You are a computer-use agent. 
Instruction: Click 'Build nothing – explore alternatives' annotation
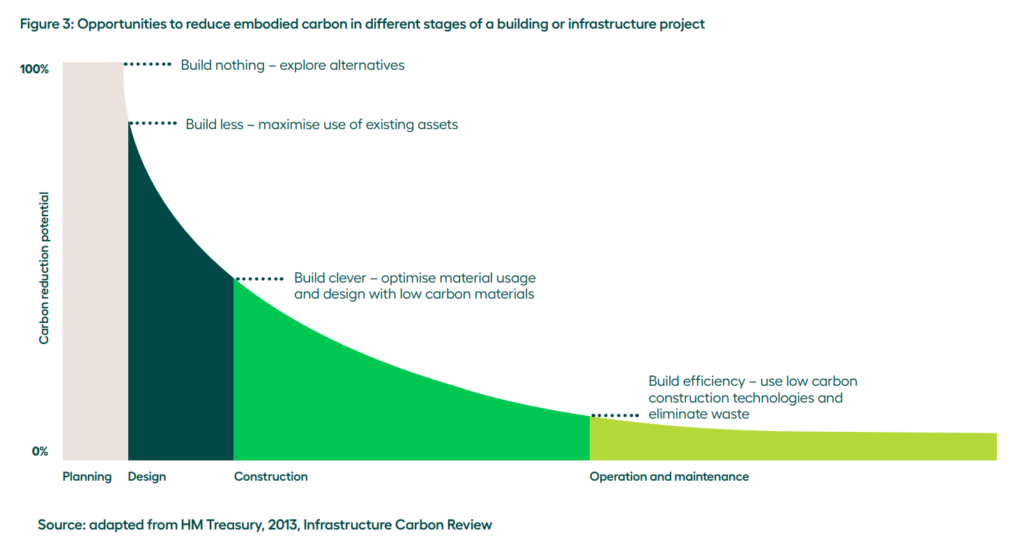293,65
